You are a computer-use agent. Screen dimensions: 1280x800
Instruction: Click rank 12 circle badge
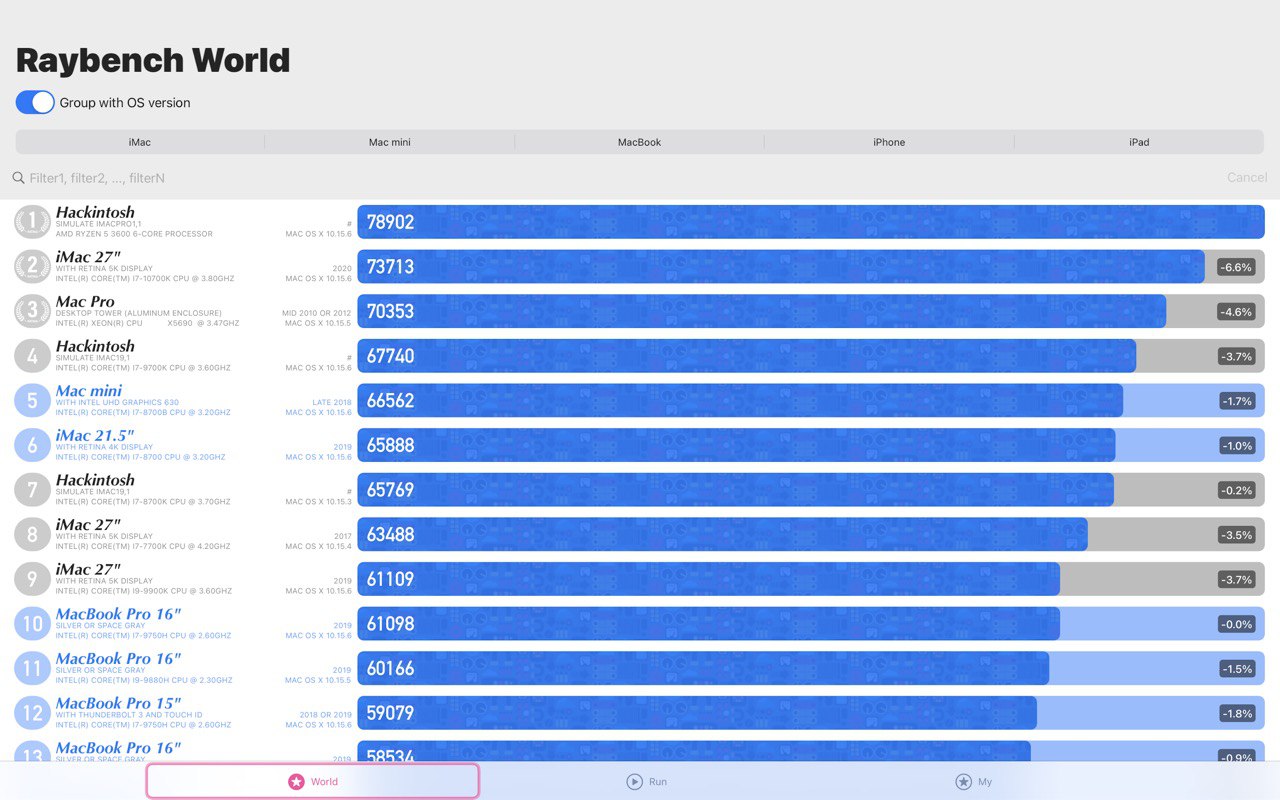pyautogui.click(x=32, y=713)
